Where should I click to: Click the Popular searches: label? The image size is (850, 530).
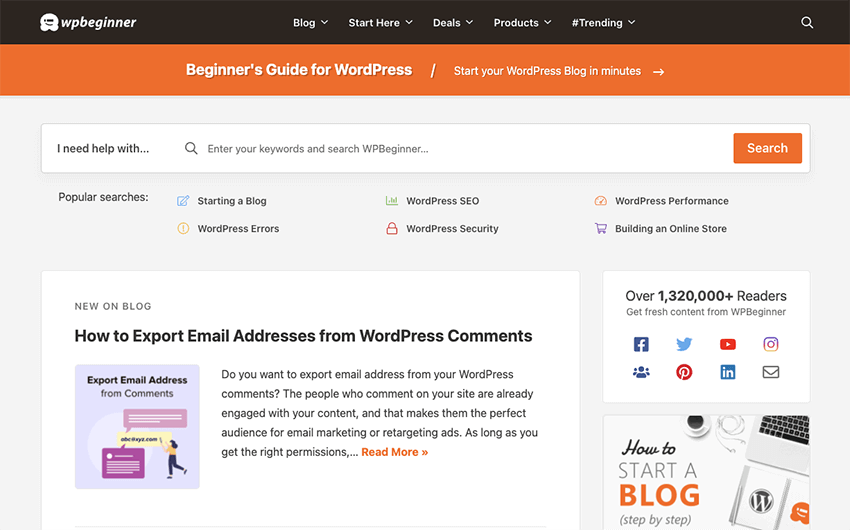coord(103,197)
